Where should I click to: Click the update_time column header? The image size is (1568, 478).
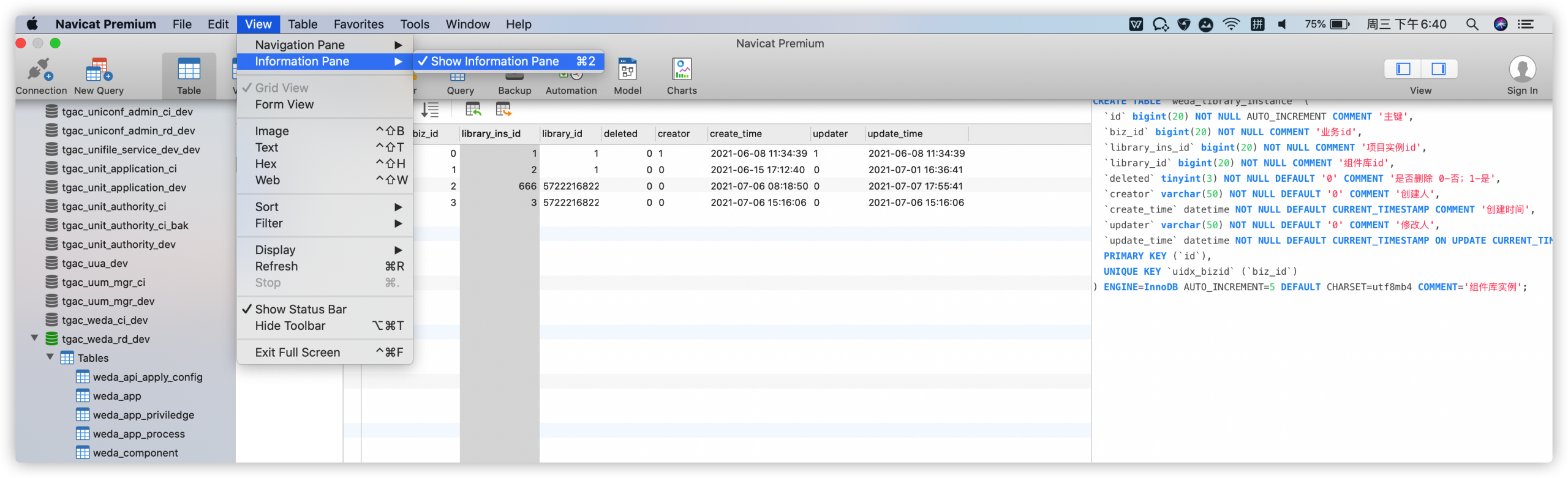coord(916,133)
